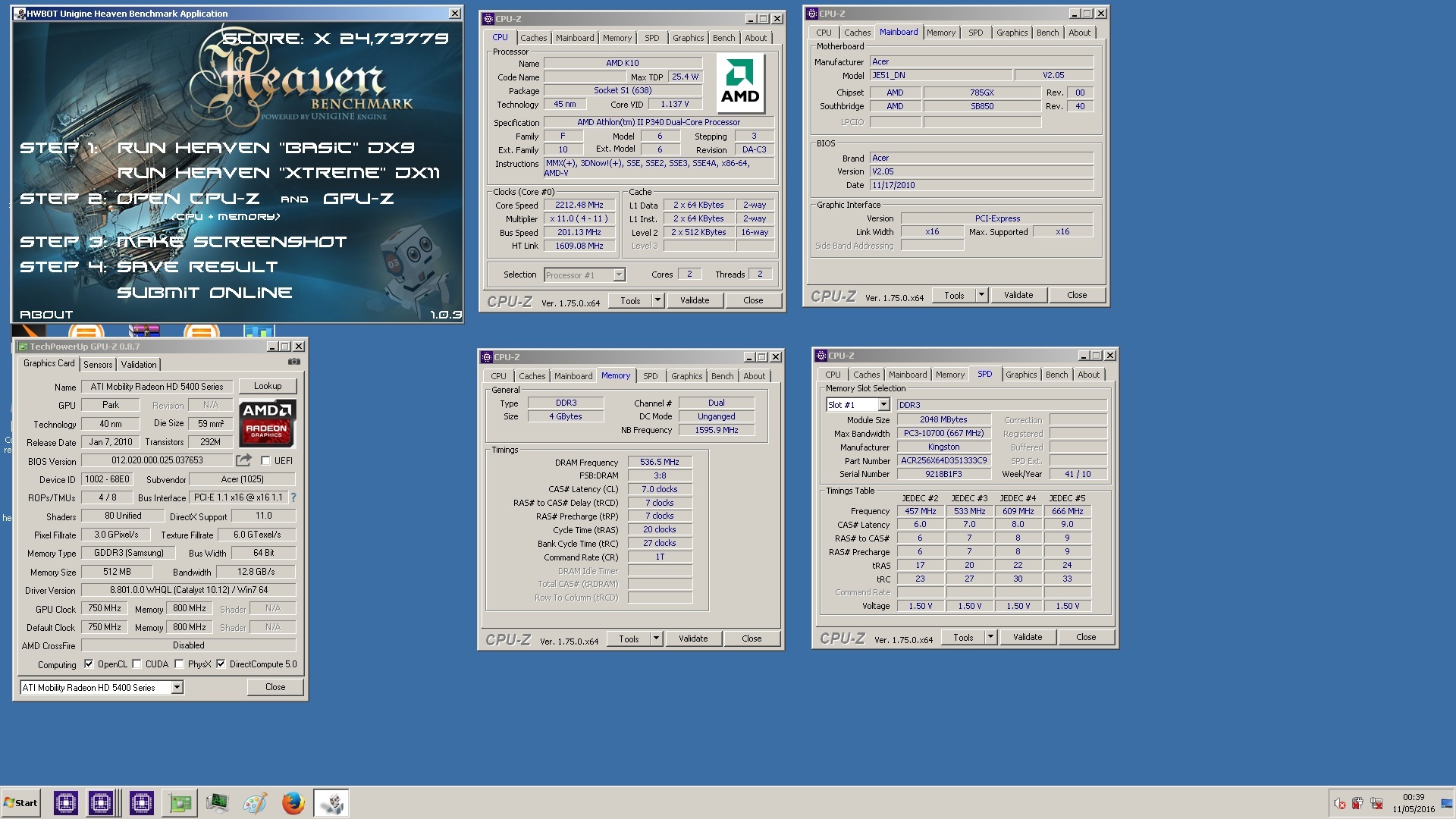The image size is (1456, 819).
Task: Click About in the Heaven window
Action: (x=46, y=314)
